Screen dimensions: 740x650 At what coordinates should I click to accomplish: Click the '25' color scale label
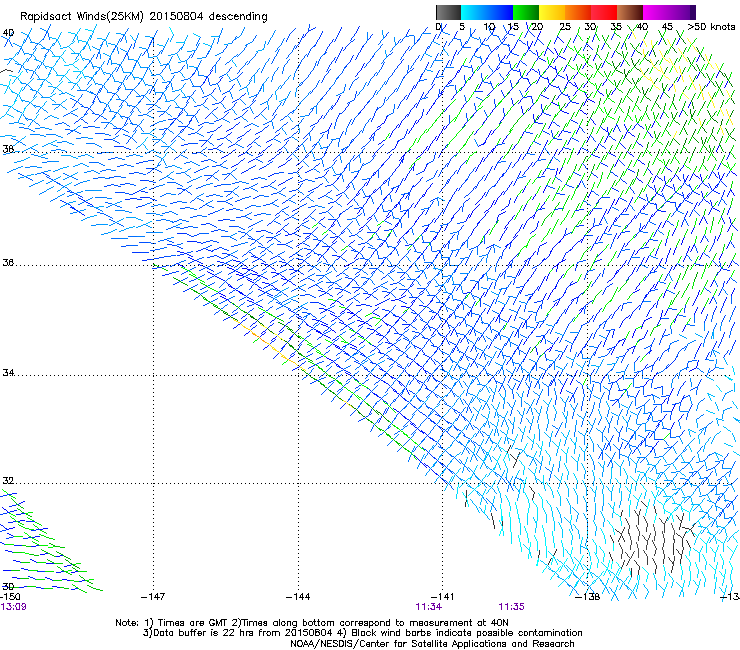(x=565, y=27)
